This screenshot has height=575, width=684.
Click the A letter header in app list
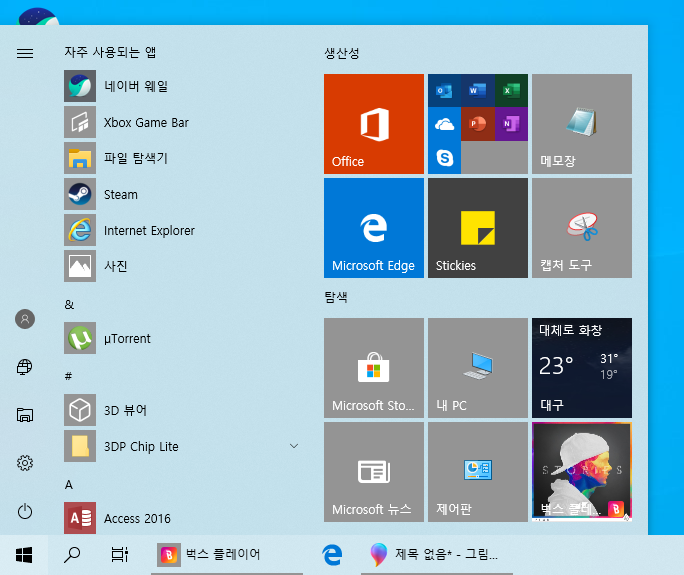click(69, 485)
